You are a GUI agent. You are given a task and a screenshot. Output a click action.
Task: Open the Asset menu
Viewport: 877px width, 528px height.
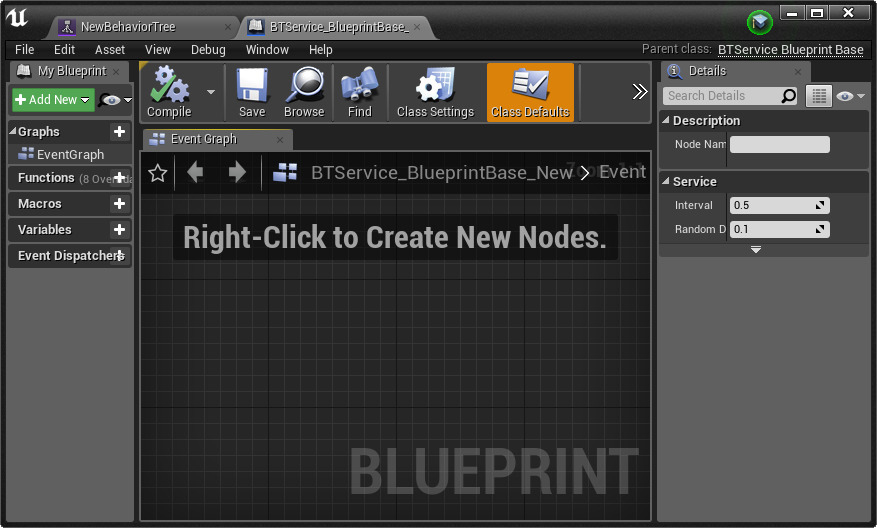coord(110,49)
